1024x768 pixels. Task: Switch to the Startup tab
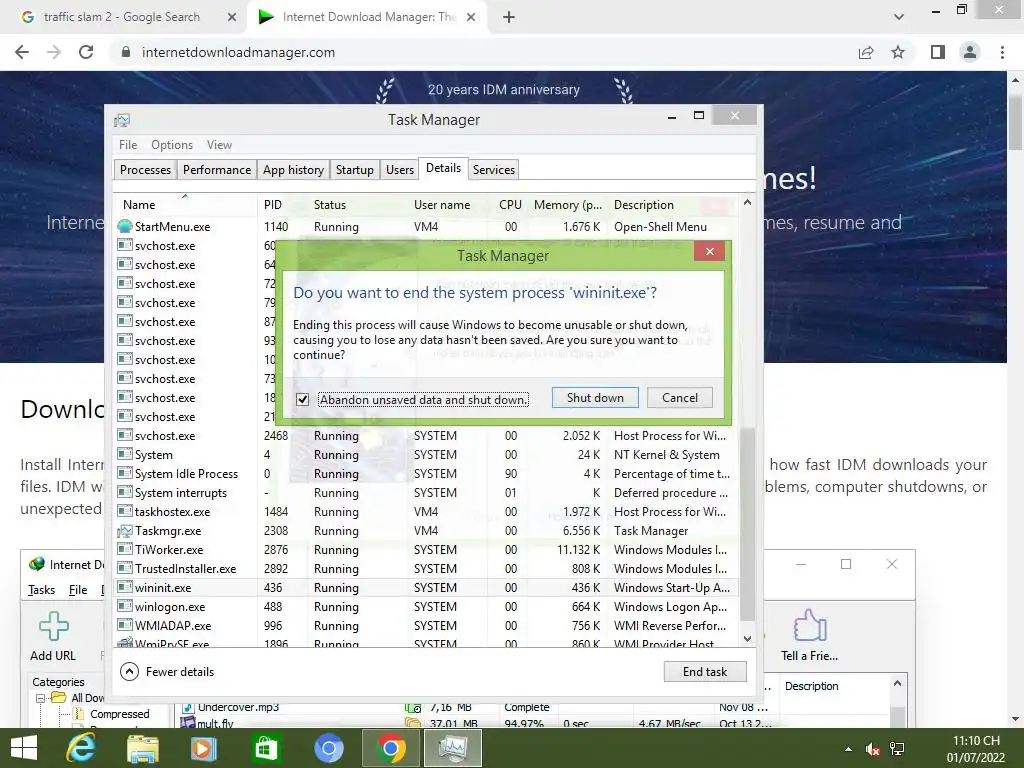[355, 170]
